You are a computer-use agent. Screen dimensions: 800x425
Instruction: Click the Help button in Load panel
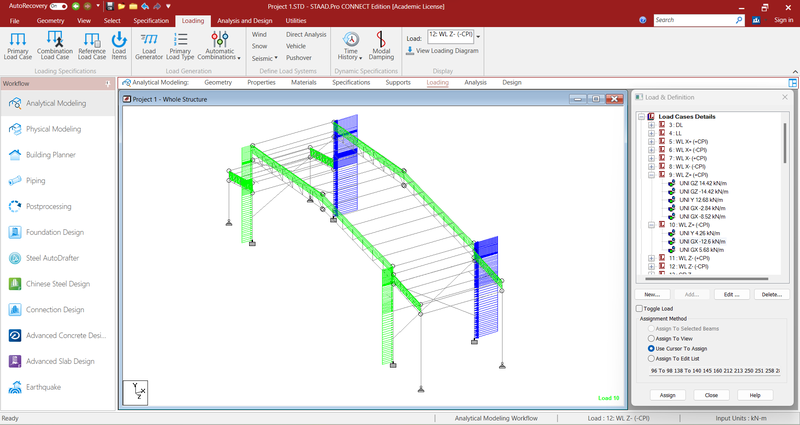tap(755, 395)
